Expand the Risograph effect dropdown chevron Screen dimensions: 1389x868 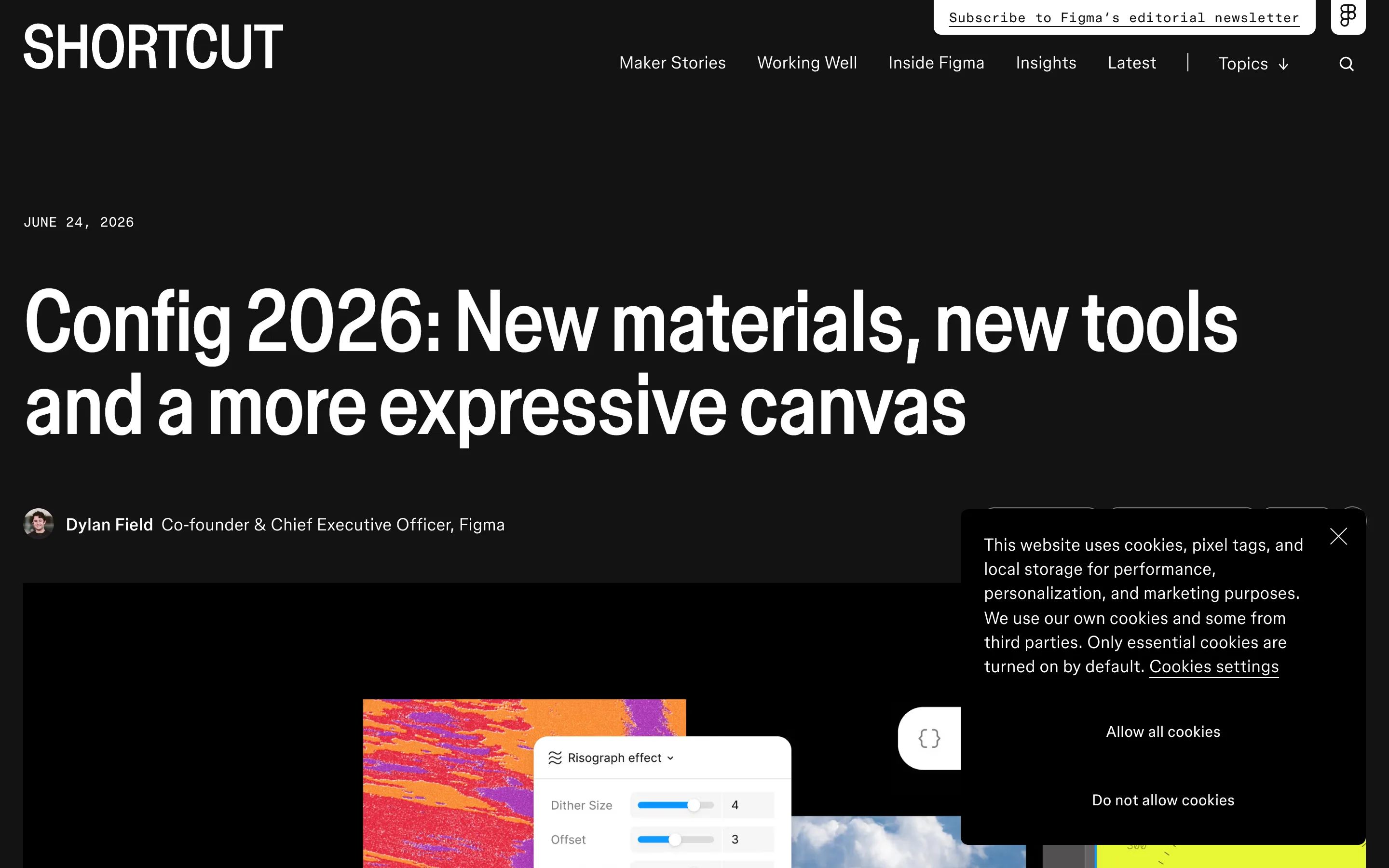[670, 759]
